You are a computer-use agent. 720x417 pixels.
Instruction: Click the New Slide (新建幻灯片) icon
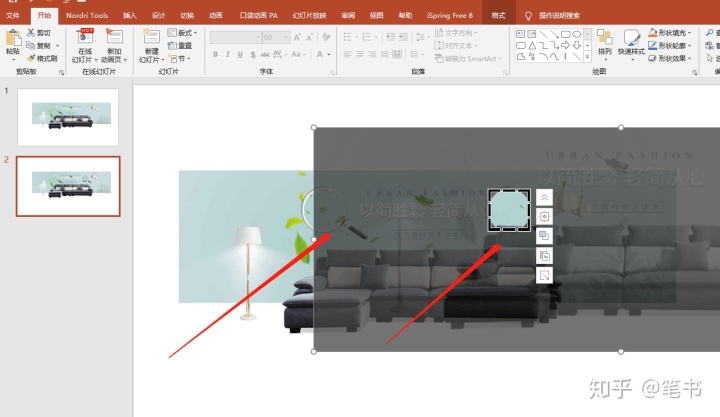point(151,37)
